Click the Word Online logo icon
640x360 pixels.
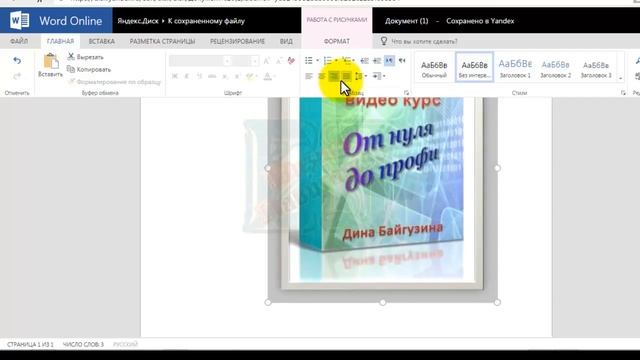[x=20, y=20]
